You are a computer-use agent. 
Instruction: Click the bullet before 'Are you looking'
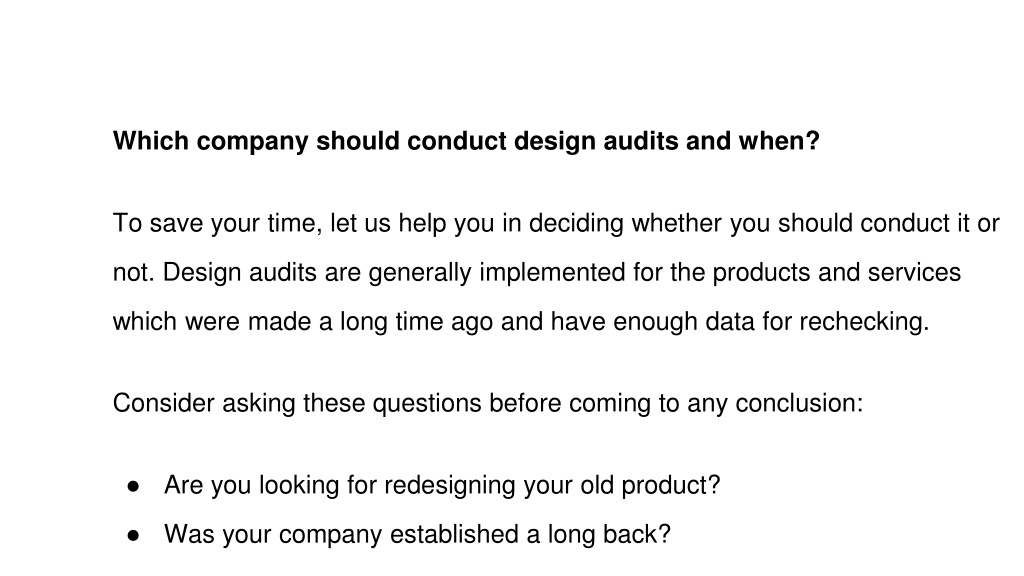click(x=134, y=486)
